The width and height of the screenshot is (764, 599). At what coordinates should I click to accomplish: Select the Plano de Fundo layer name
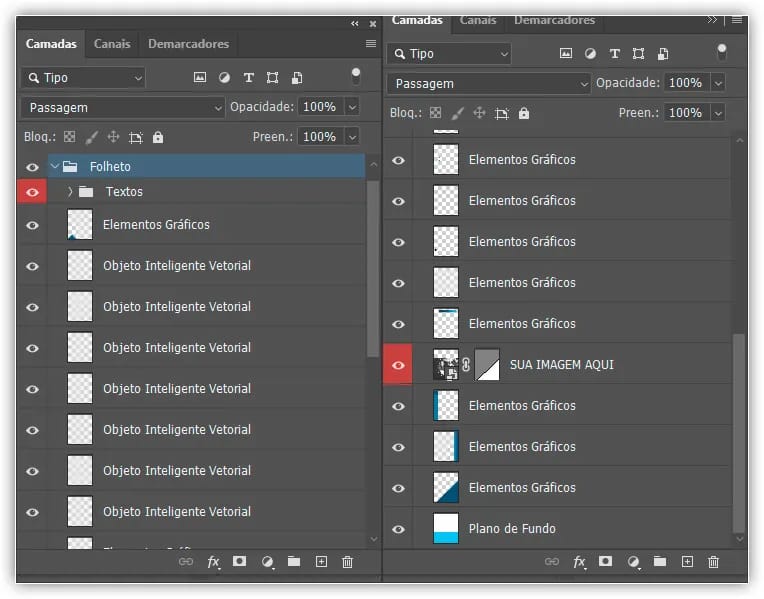(512, 529)
